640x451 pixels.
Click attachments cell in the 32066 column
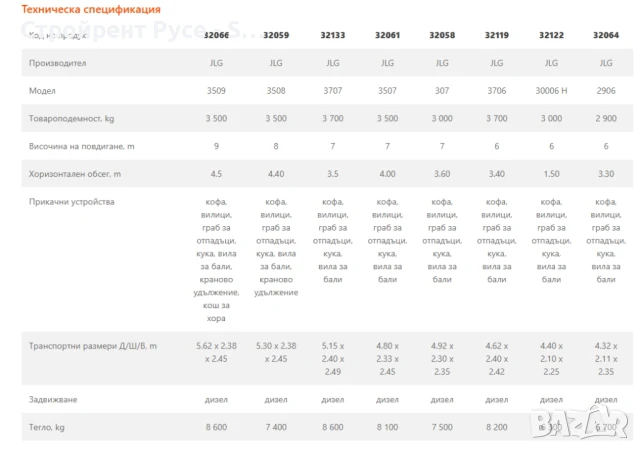[x=216, y=260]
